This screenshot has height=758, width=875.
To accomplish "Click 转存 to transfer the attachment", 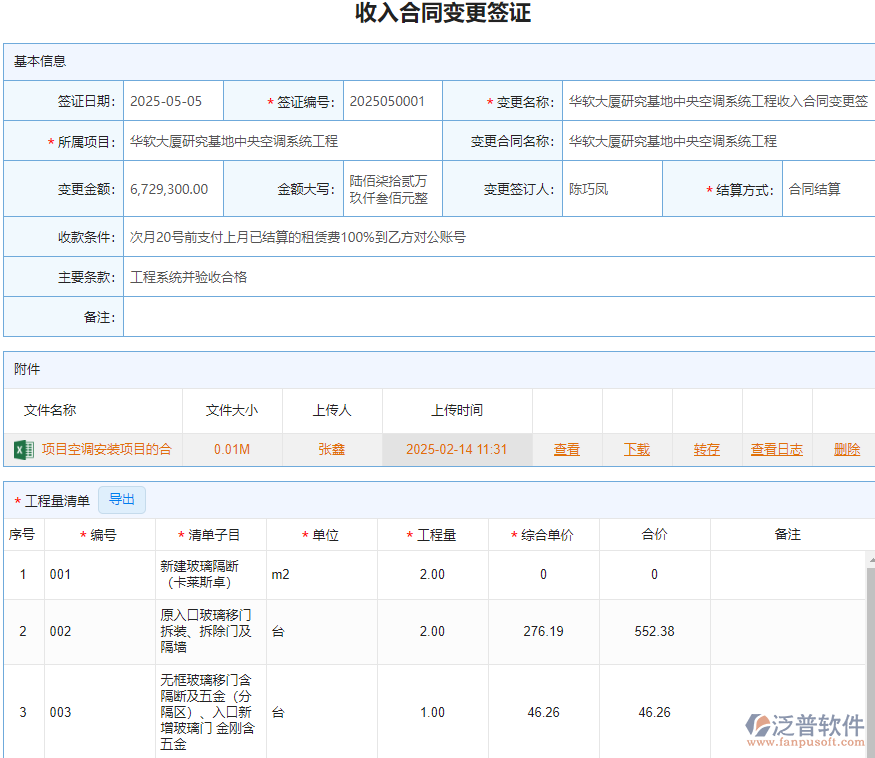I will (706, 449).
